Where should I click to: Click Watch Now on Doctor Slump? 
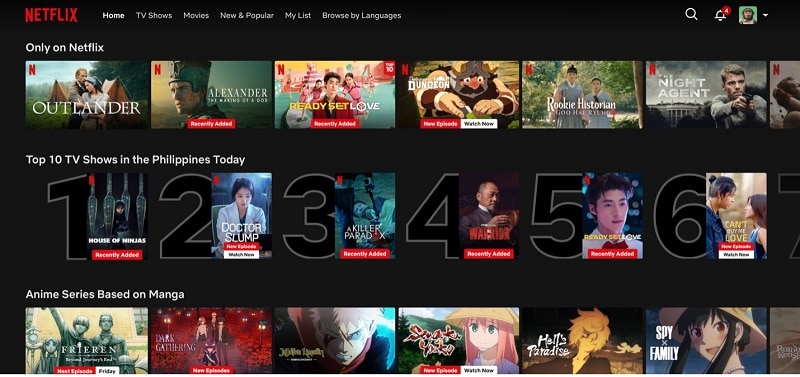coord(241,255)
